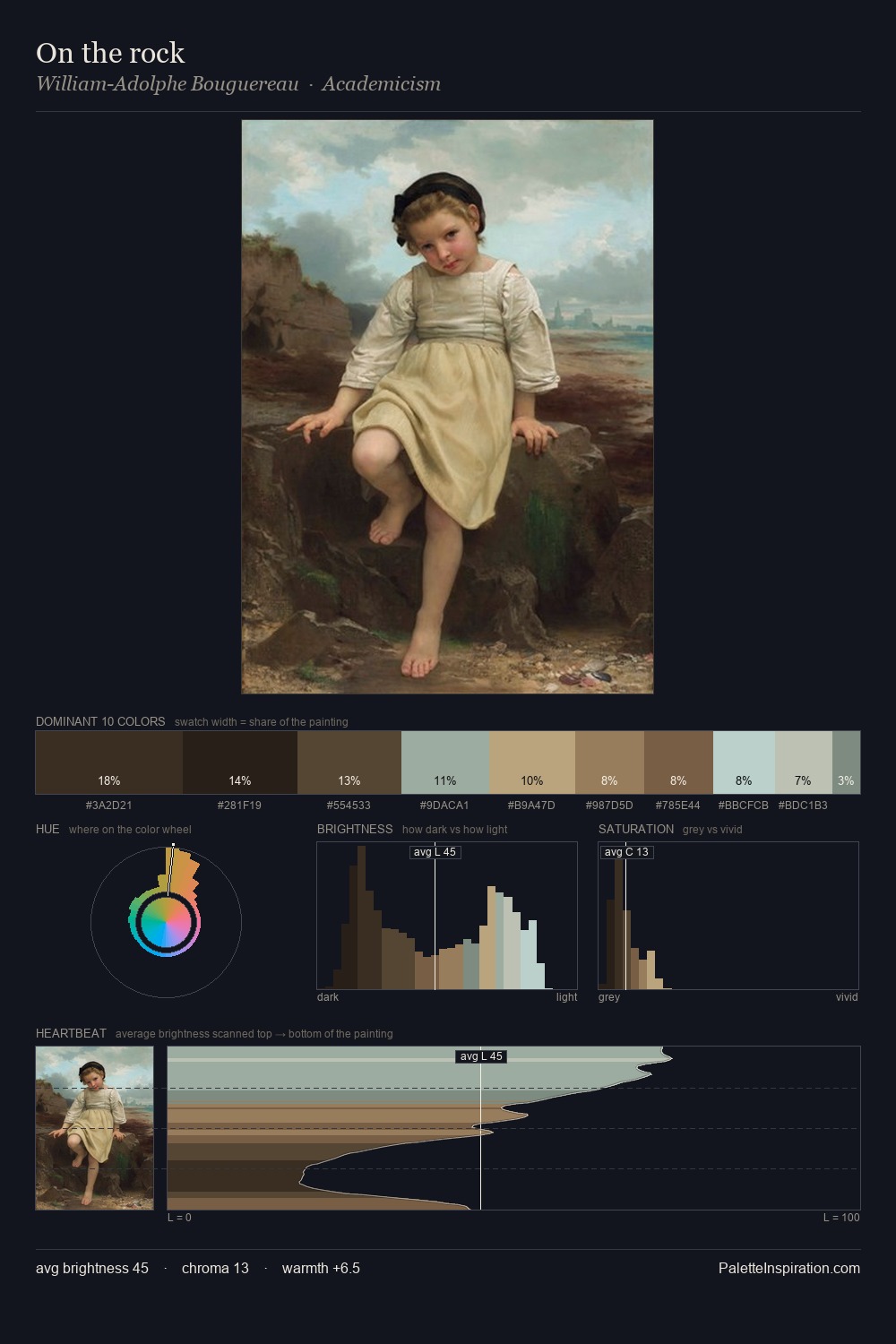
Task: Click hex code #BDC1B3 text
Action: pos(803,806)
